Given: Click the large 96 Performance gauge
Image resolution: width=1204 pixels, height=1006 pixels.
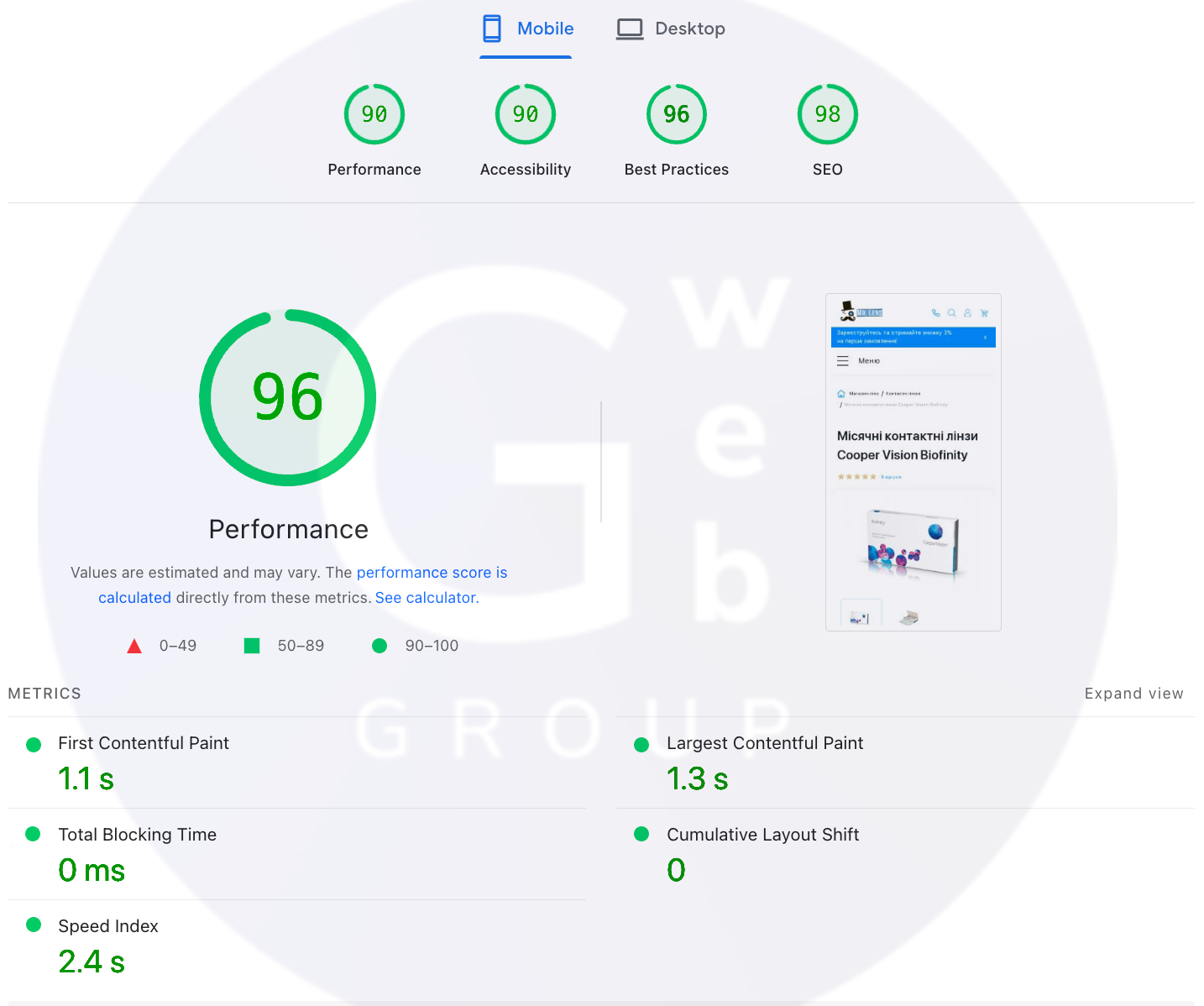Looking at the screenshot, I should pos(288,397).
